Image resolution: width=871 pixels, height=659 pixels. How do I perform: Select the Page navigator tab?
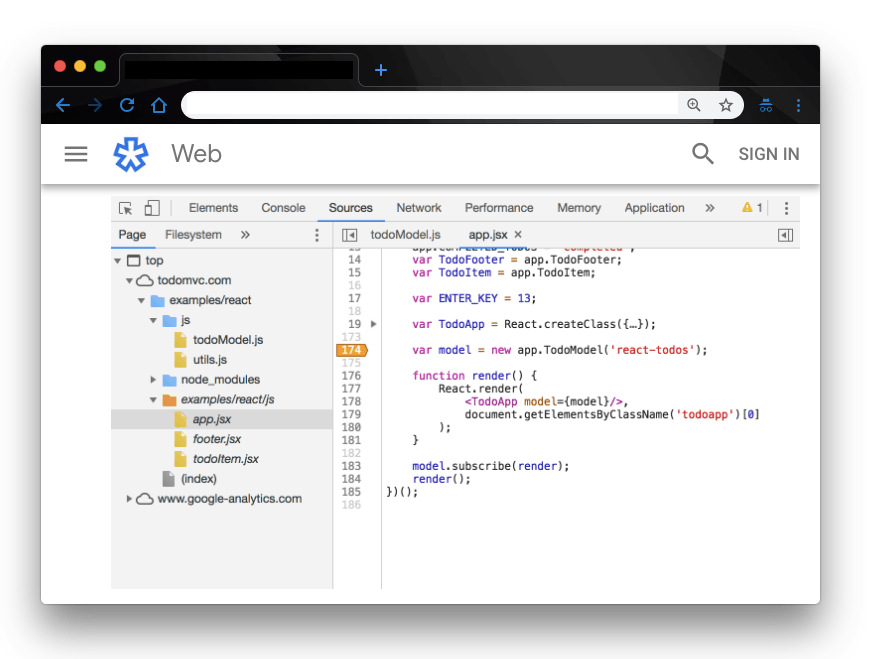132,234
